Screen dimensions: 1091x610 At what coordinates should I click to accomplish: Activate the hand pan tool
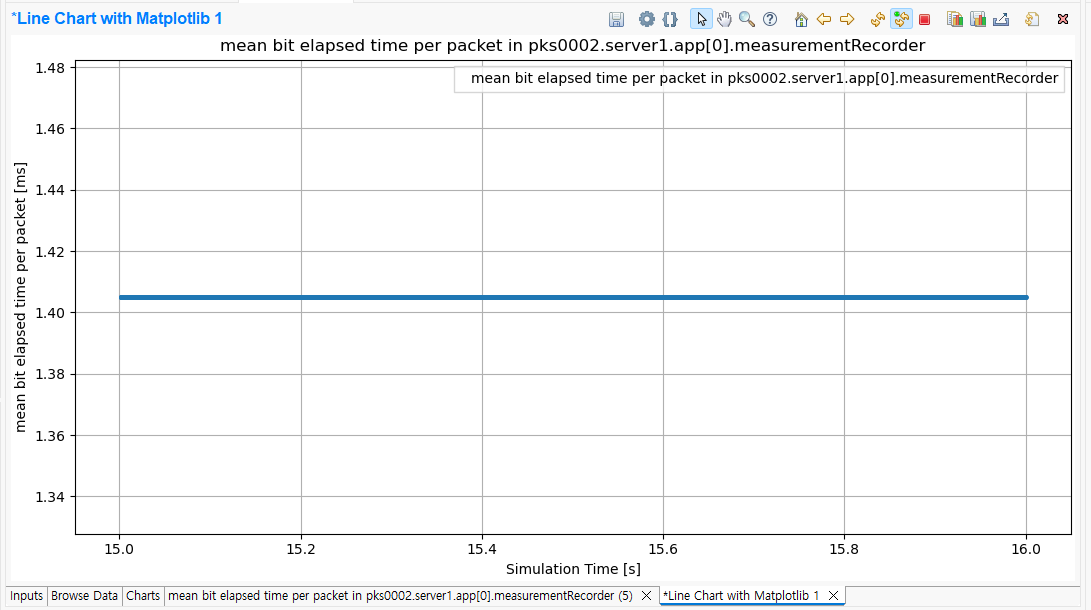[x=724, y=19]
